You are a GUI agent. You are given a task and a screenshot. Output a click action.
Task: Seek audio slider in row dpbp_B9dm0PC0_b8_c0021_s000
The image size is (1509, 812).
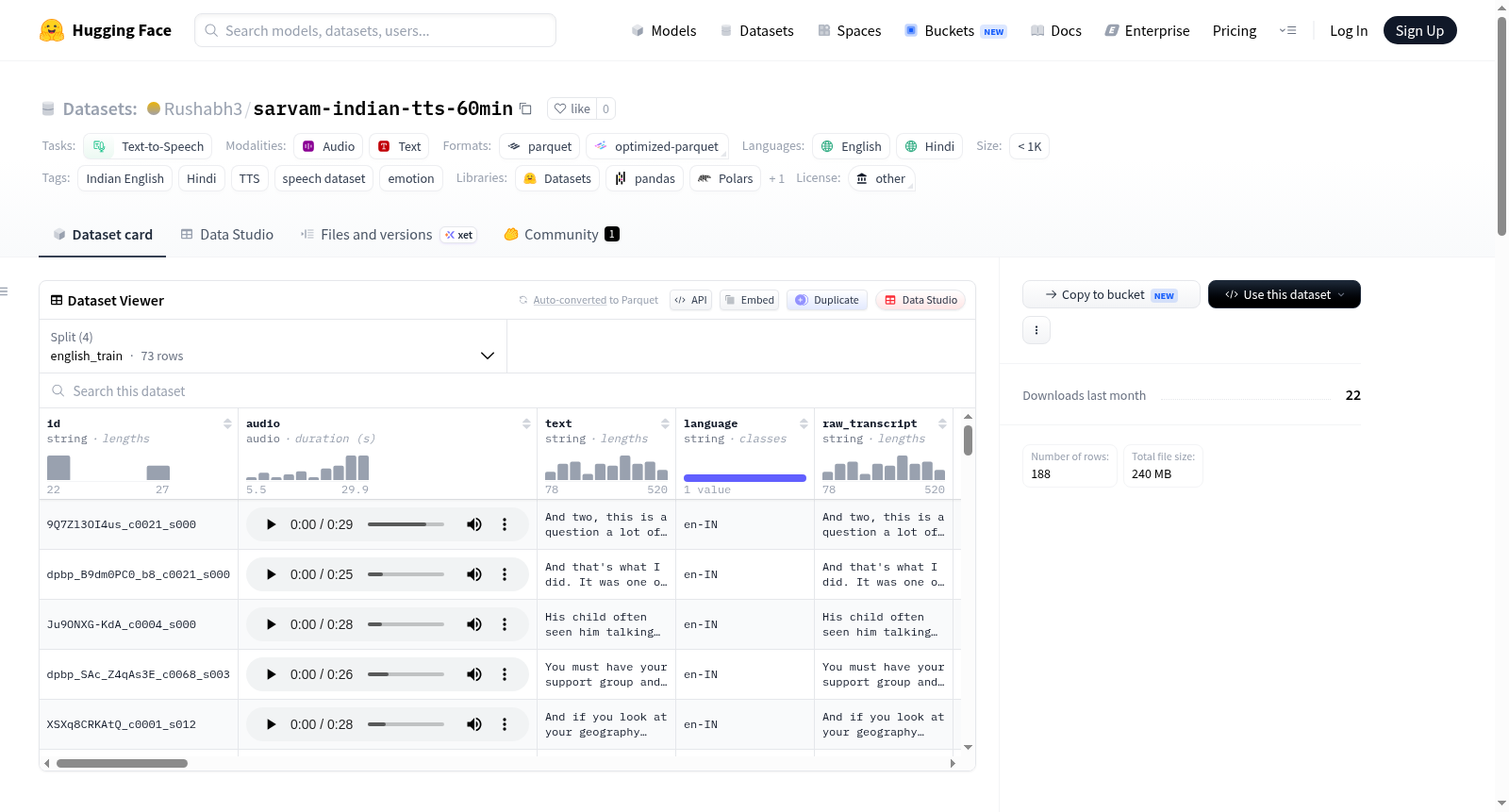coord(406,574)
